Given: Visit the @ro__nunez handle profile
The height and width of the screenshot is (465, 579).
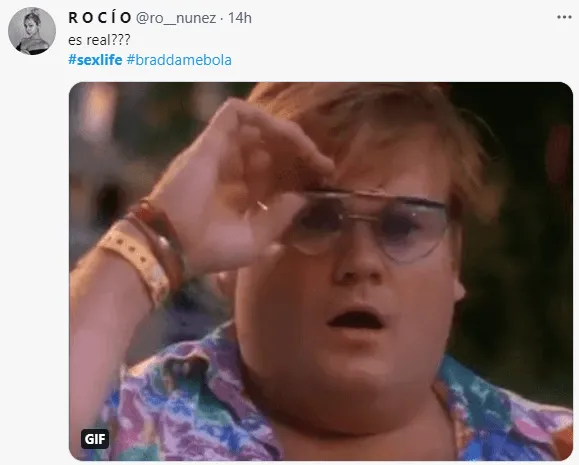Looking at the screenshot, I should (x=176, y=18).
